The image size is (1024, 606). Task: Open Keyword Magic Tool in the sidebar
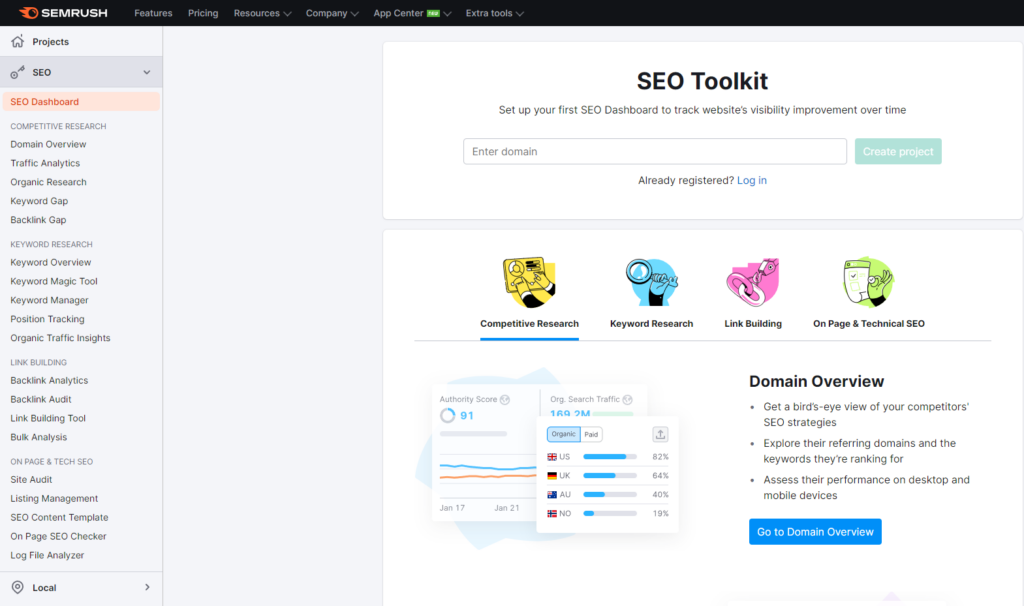[54, 281]
